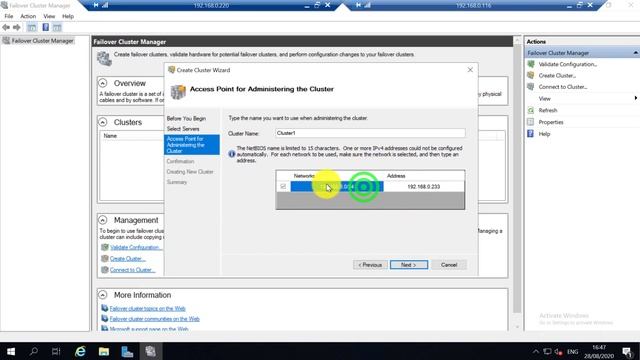This screenshot has height=360, width=640.
Task: Open the Help menu
Action: coord(68,16)
